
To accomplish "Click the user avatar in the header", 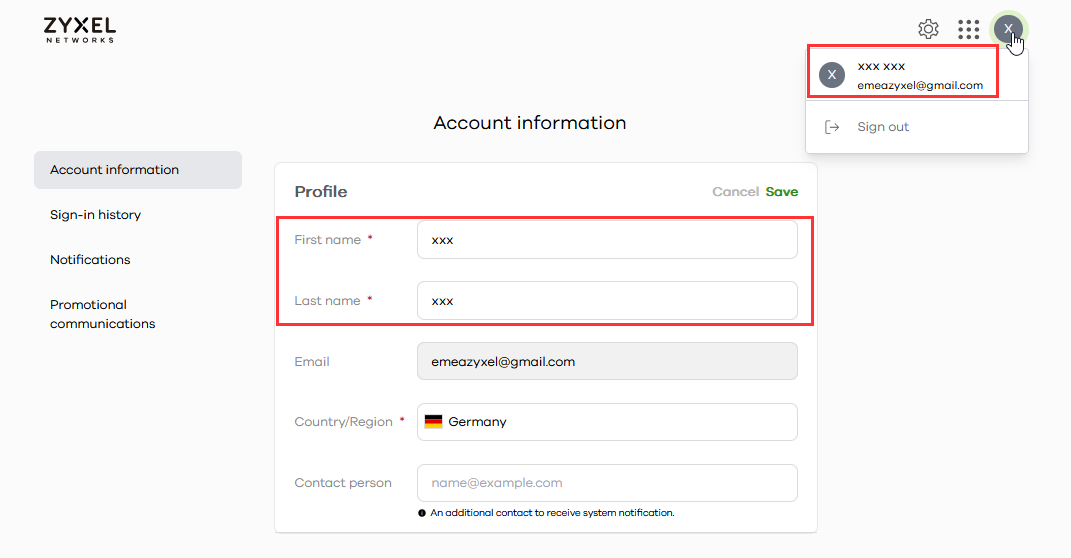I will pos(1008,29).
